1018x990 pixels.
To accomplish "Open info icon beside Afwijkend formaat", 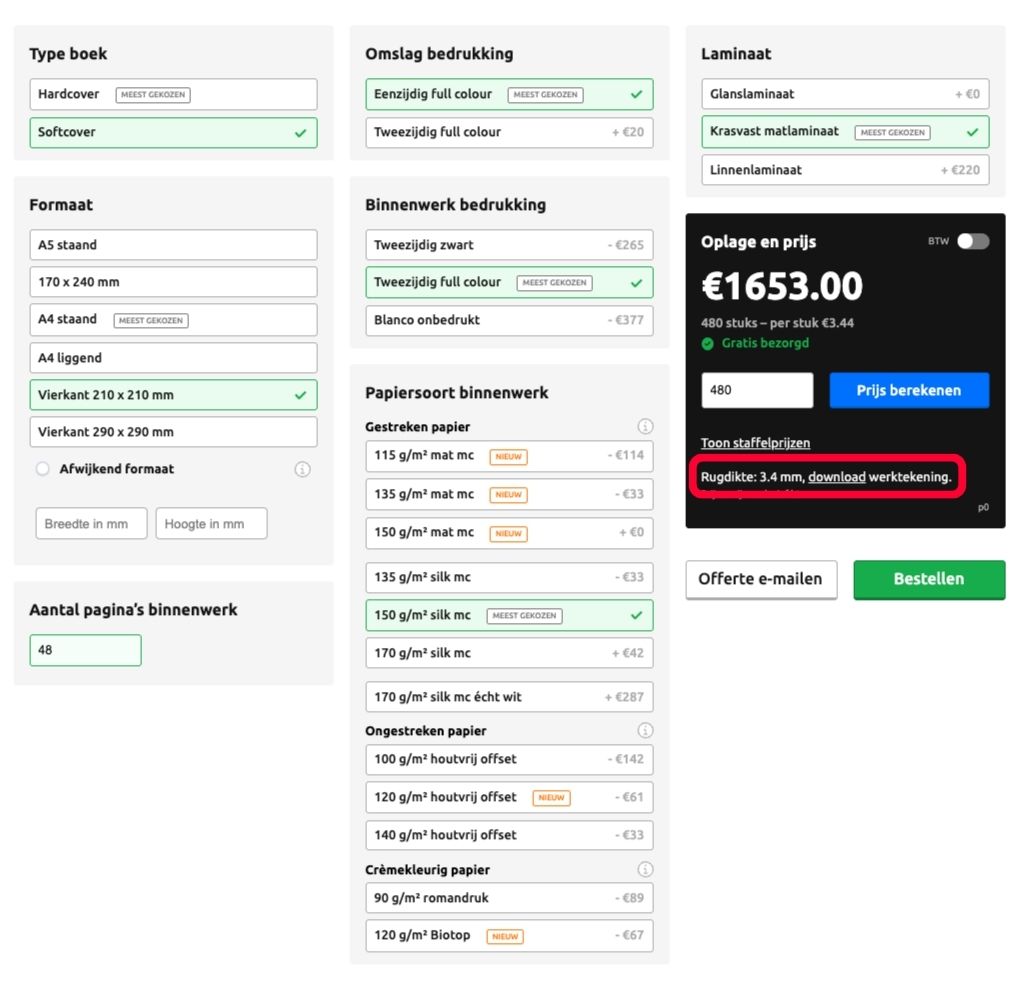I will click(x=303, y=469).
